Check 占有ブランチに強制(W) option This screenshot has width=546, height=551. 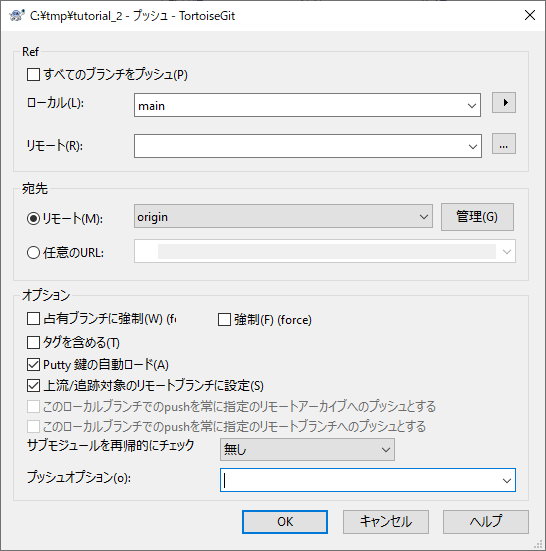(x=33, y=319)
